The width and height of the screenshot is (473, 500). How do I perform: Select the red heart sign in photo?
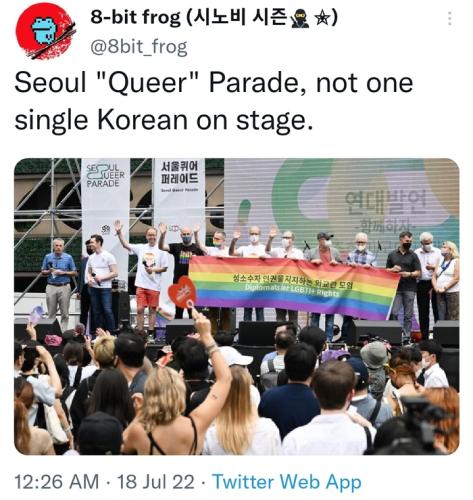click(182, 293)
